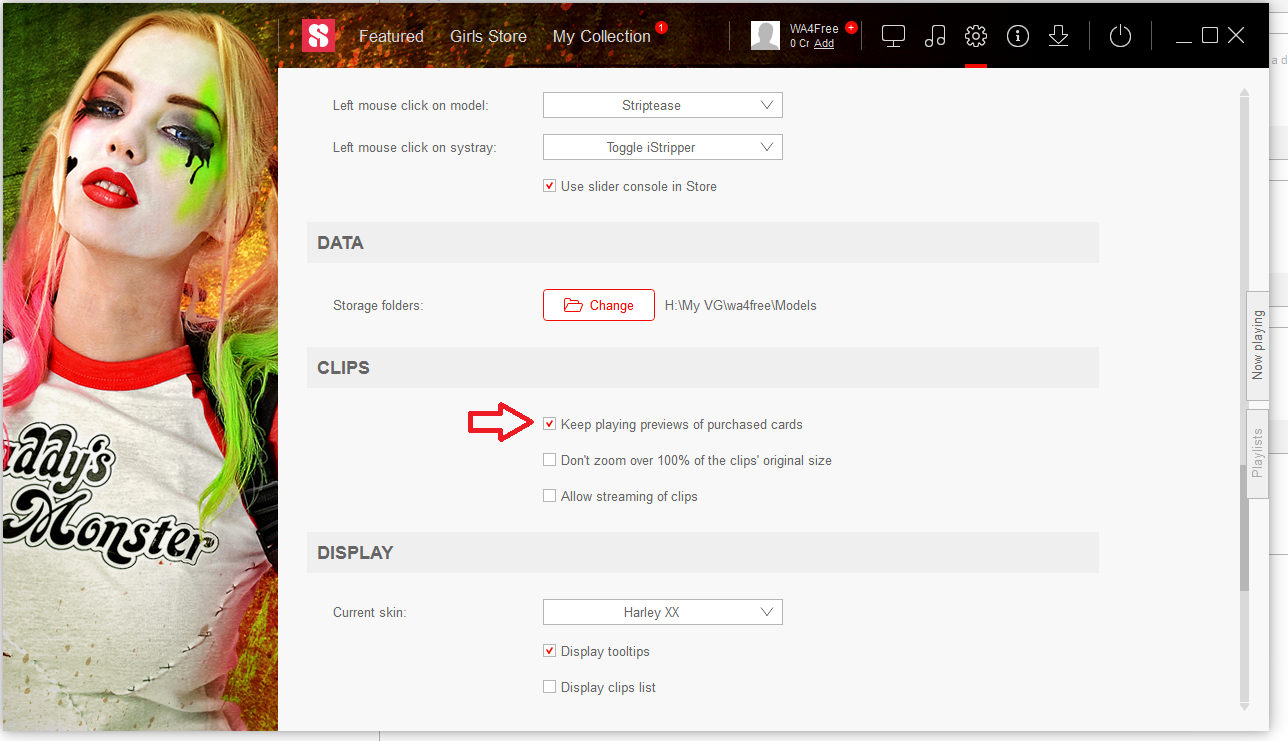Viewport: 1288px width, 741px height.
Task: Open the My Collection tab
Action: [602, 36]
